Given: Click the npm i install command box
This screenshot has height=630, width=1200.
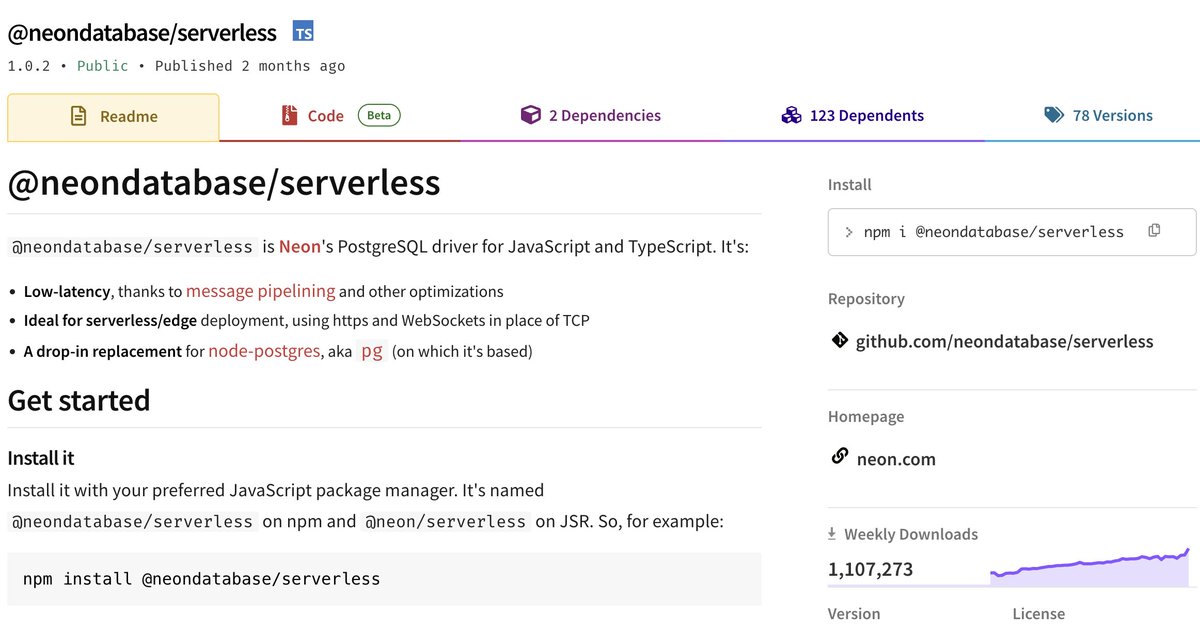Looking at the screenshot, I should (1012, 232).
